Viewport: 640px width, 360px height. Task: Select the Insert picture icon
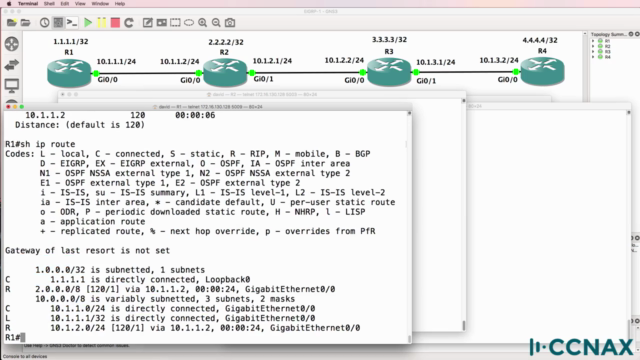point(162,22)
